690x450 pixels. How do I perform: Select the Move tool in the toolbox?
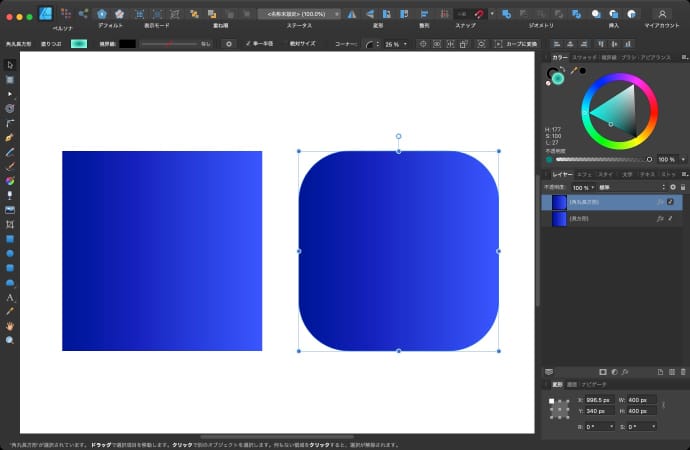[10, 65]
